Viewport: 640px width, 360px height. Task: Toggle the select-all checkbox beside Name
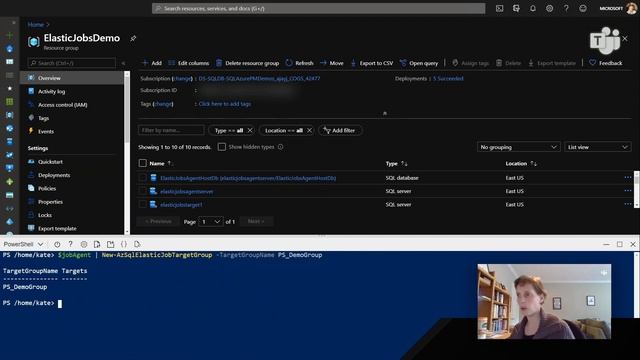pyautogui.click(x=142, y=163)
